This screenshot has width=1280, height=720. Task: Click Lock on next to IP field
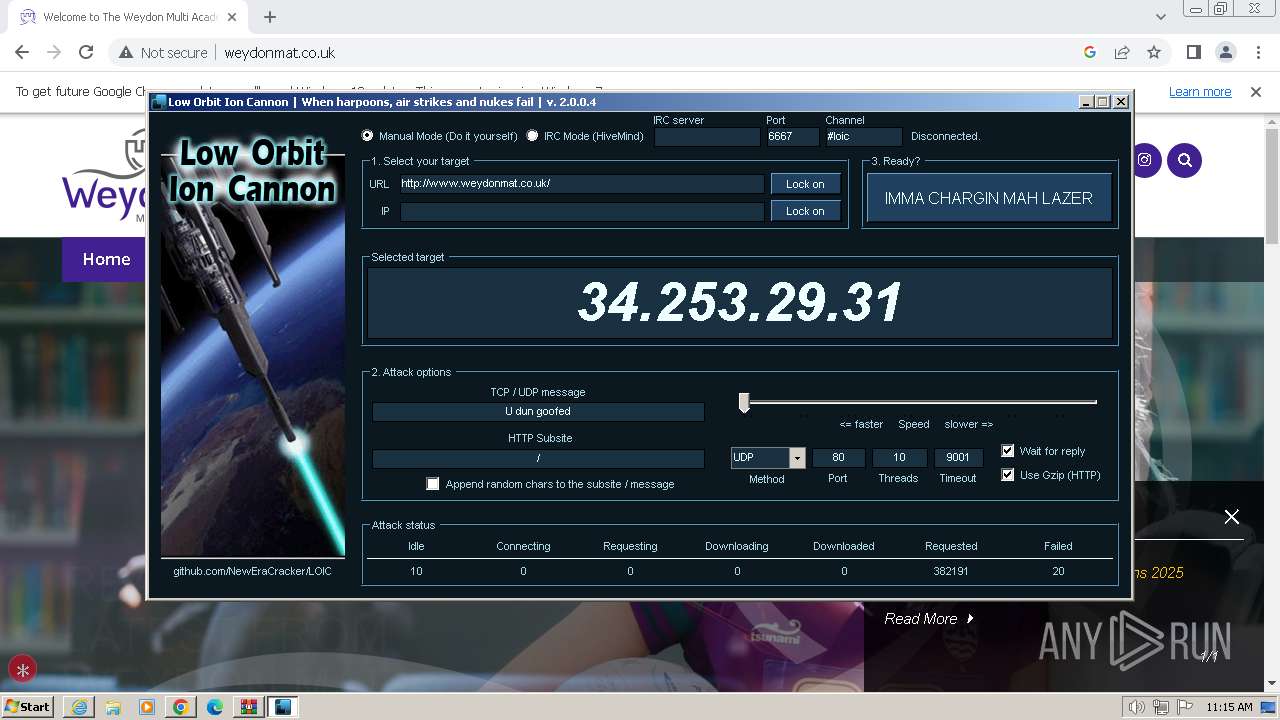tap(805, 211)
